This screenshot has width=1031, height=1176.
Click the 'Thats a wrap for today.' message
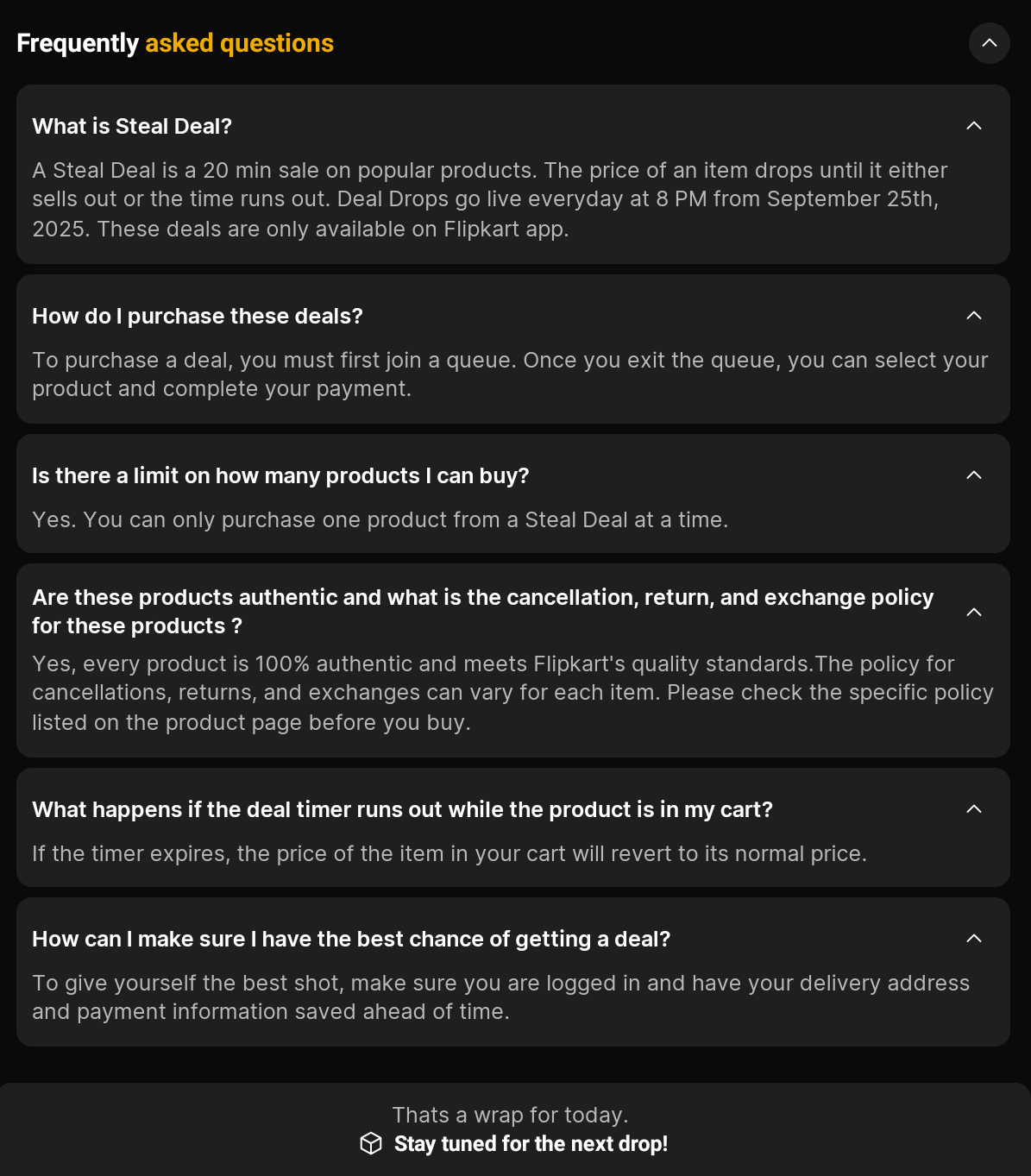coord(510,1115)
